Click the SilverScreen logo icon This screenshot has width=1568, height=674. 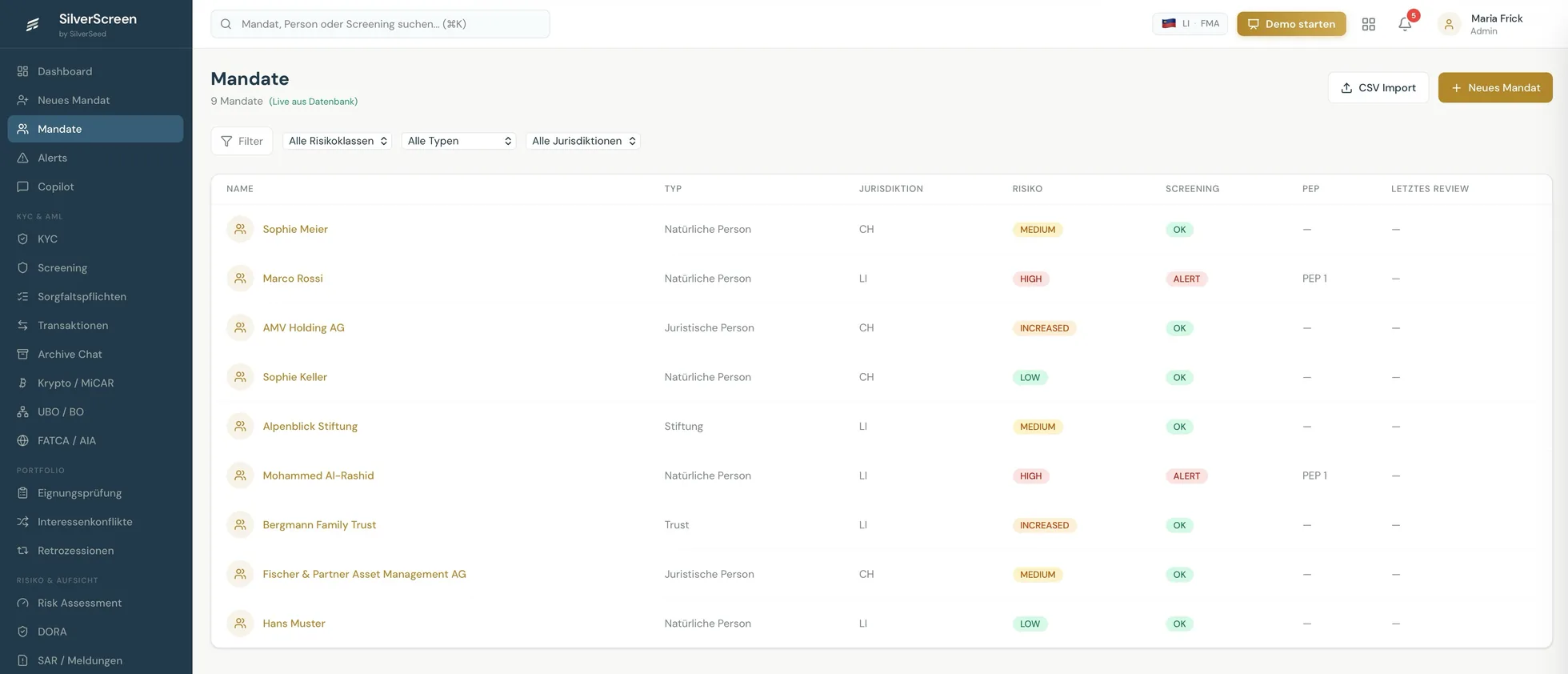pyautogui.click(x=33, y=24)
